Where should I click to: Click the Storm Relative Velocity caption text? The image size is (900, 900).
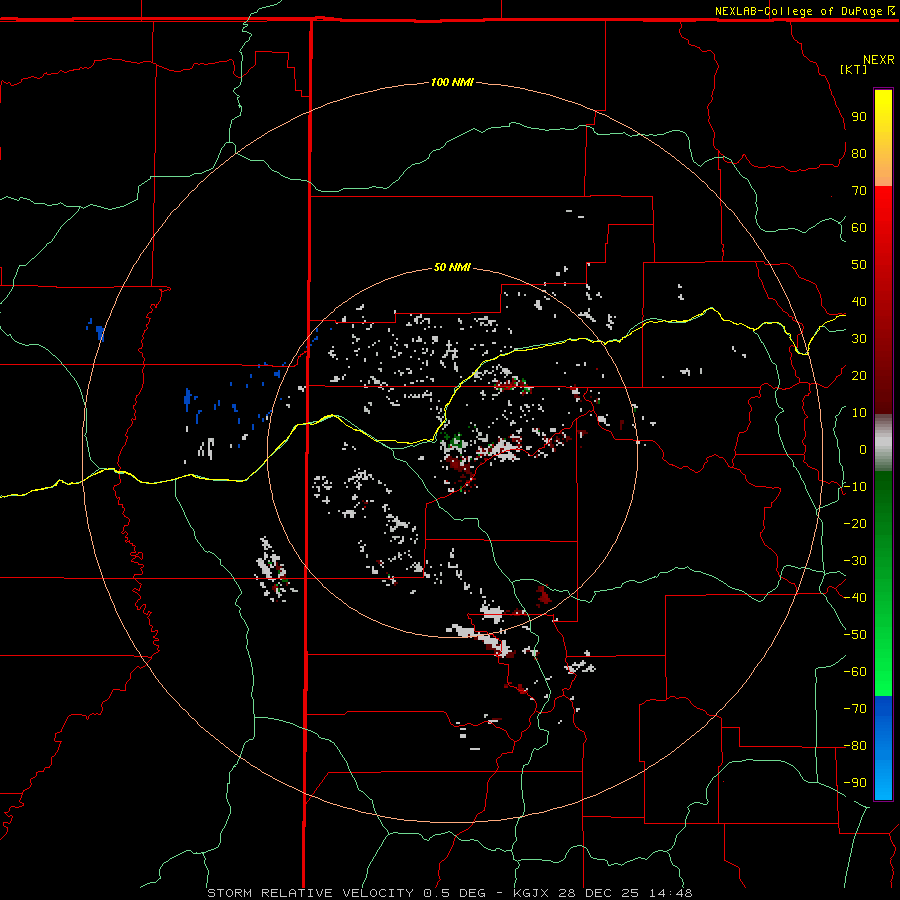[x=449, y=893]
